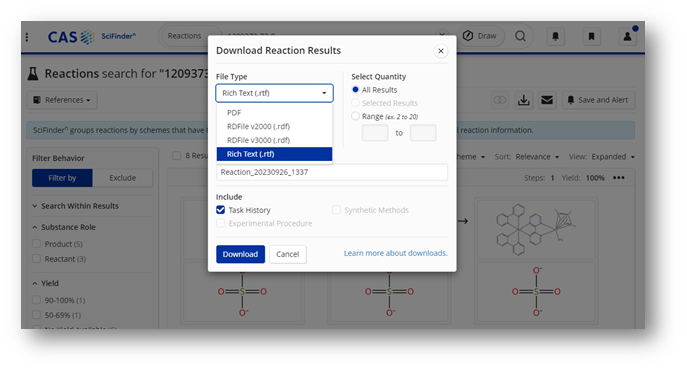Check the Product (5) filter

(x=36, y=244)
